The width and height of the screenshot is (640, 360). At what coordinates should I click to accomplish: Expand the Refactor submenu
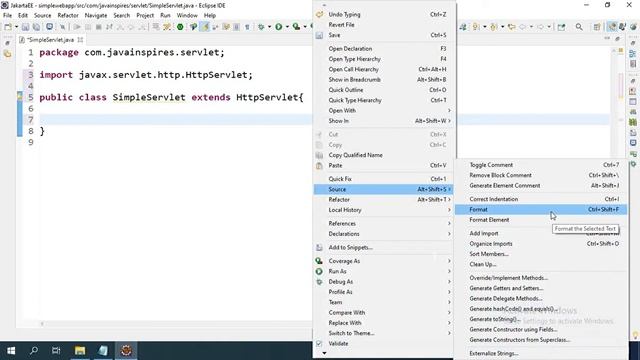[x=384, y=200]
